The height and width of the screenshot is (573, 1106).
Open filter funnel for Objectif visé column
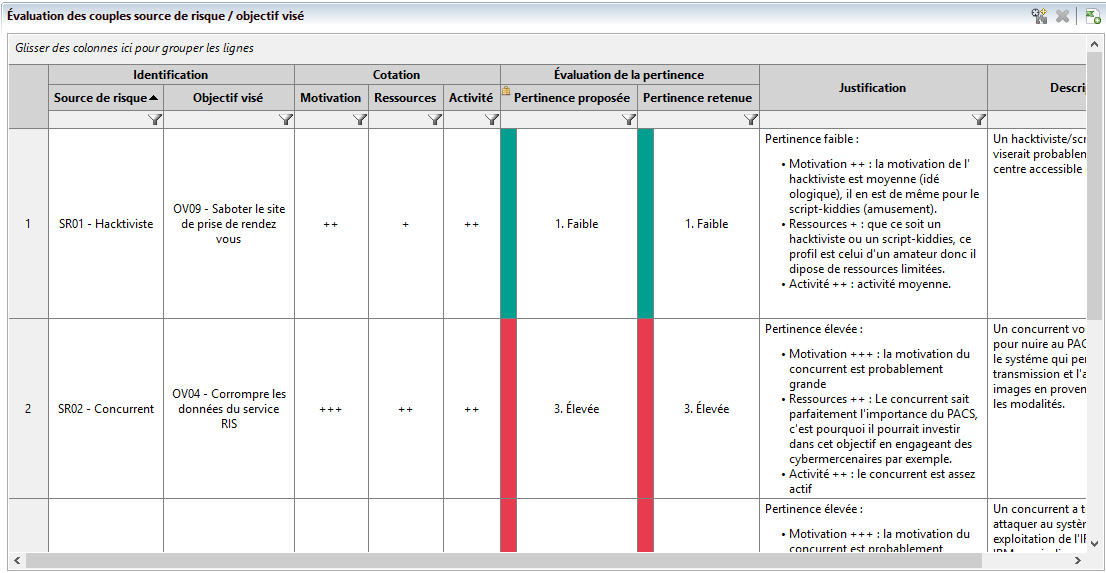[286, 120]
